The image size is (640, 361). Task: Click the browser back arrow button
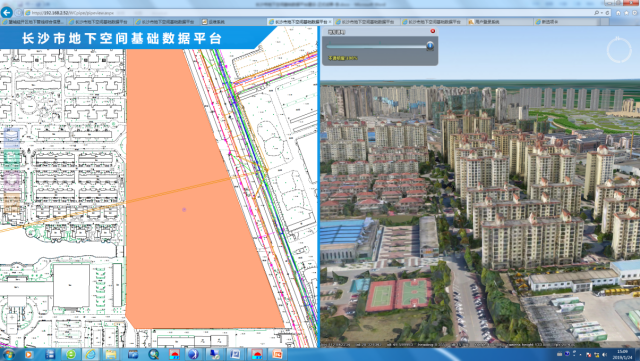pyautogui.click(x=7, y=13)
